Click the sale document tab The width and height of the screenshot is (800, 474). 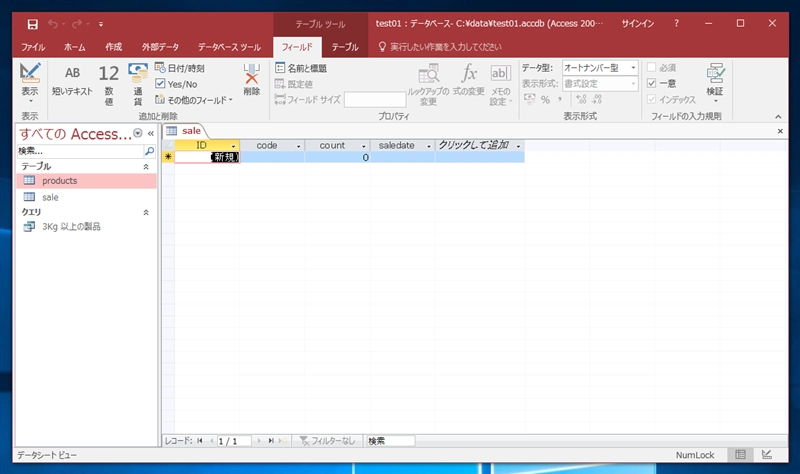(x=184, y=131)
